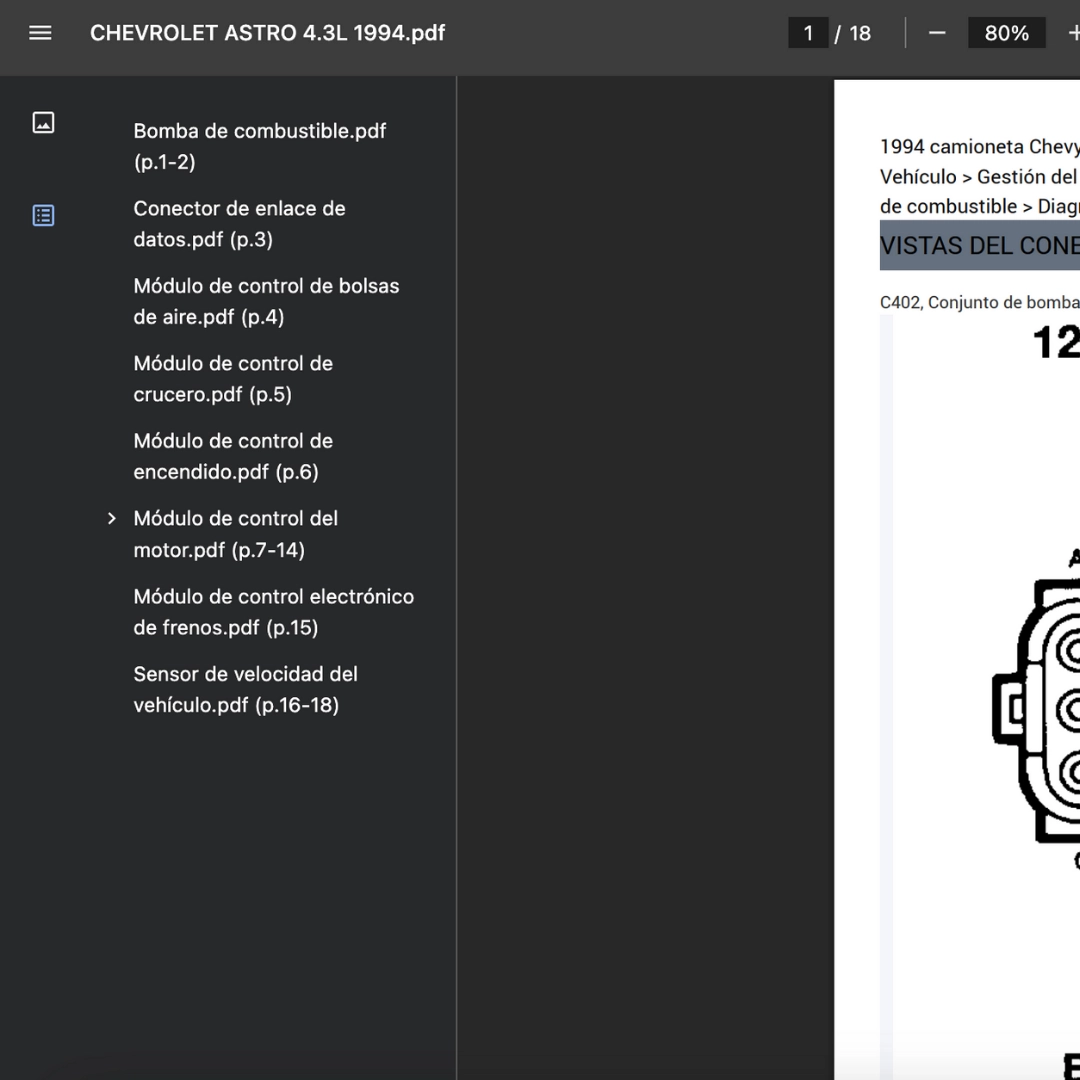Click the 1994 camioneta Chevy breadcrumb line
The image size is (1080, 1080).
click(979, 147)
